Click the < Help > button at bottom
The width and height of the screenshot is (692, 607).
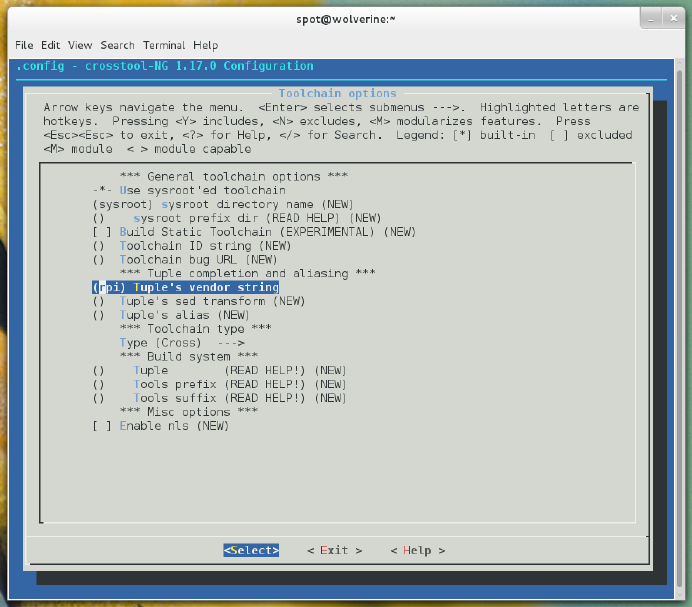click(x=417, y=550)
